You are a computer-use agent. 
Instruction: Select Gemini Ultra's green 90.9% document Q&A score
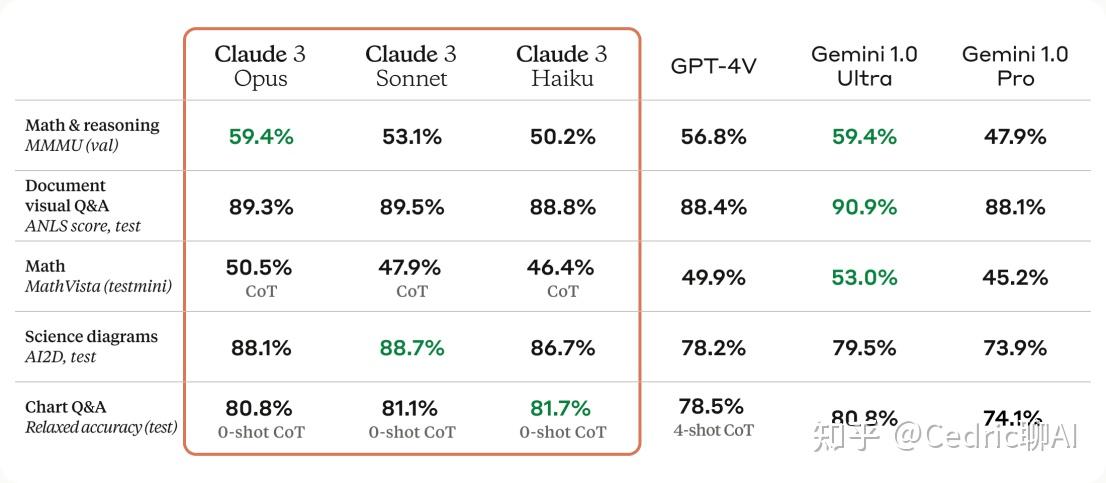(x=864, y=207)
